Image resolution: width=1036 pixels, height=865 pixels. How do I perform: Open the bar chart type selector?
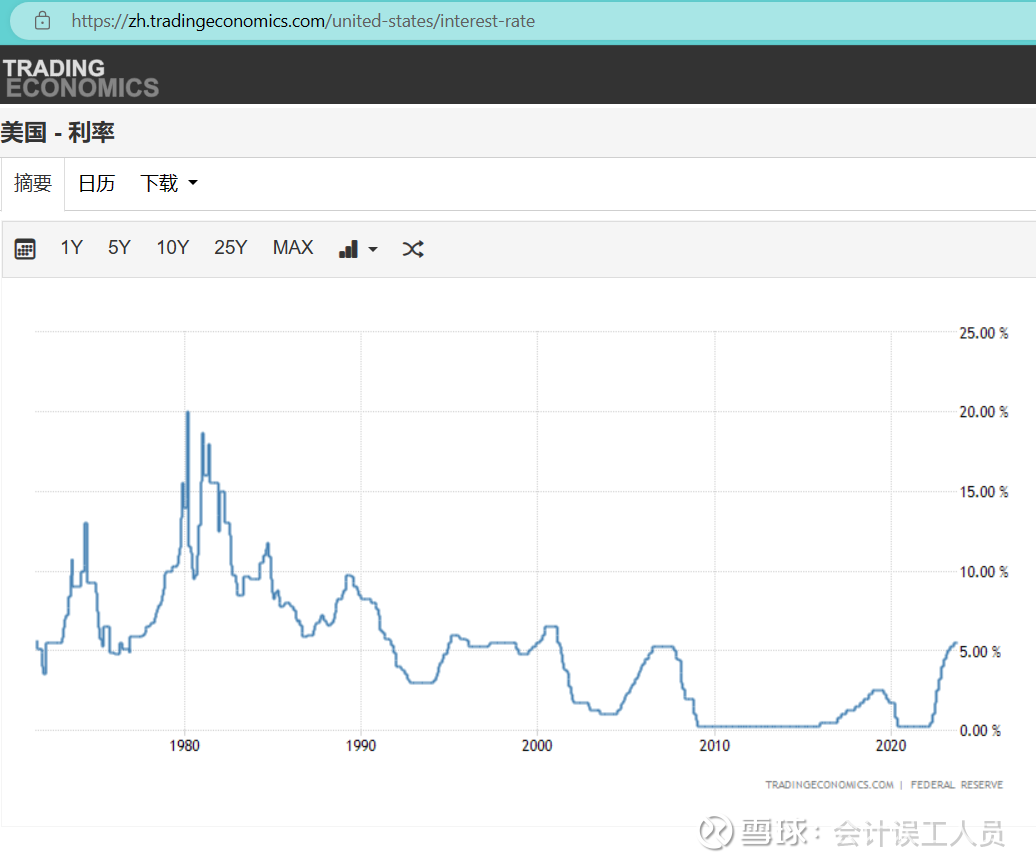coord(348,249)
